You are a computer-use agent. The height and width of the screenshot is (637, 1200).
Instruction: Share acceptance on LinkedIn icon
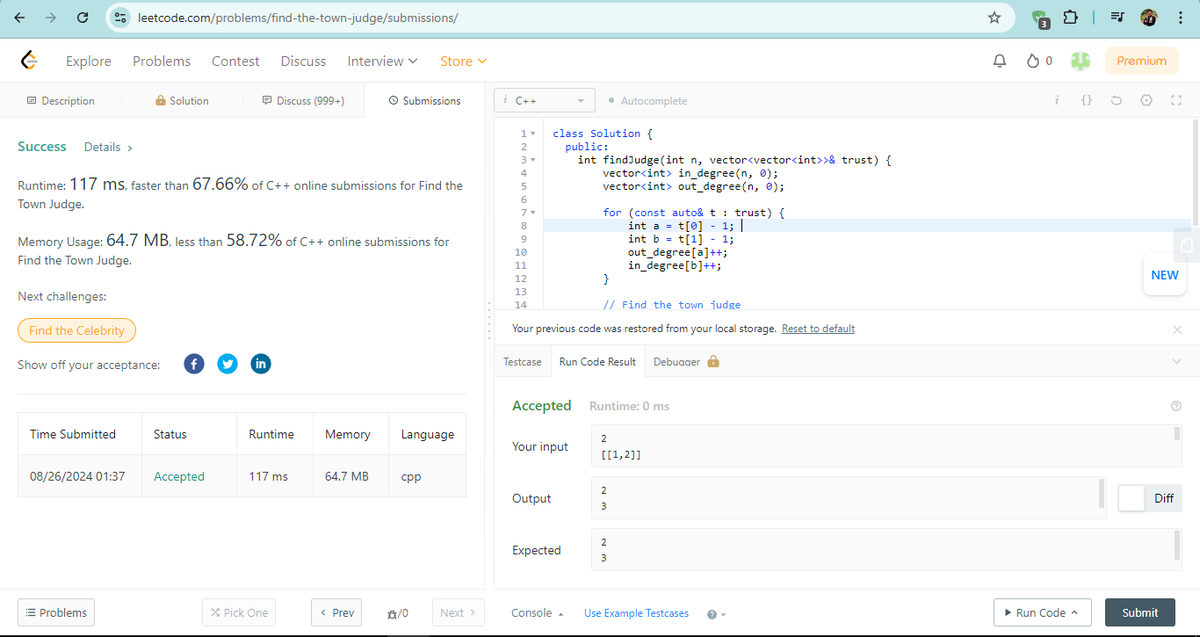click(260, 364)
